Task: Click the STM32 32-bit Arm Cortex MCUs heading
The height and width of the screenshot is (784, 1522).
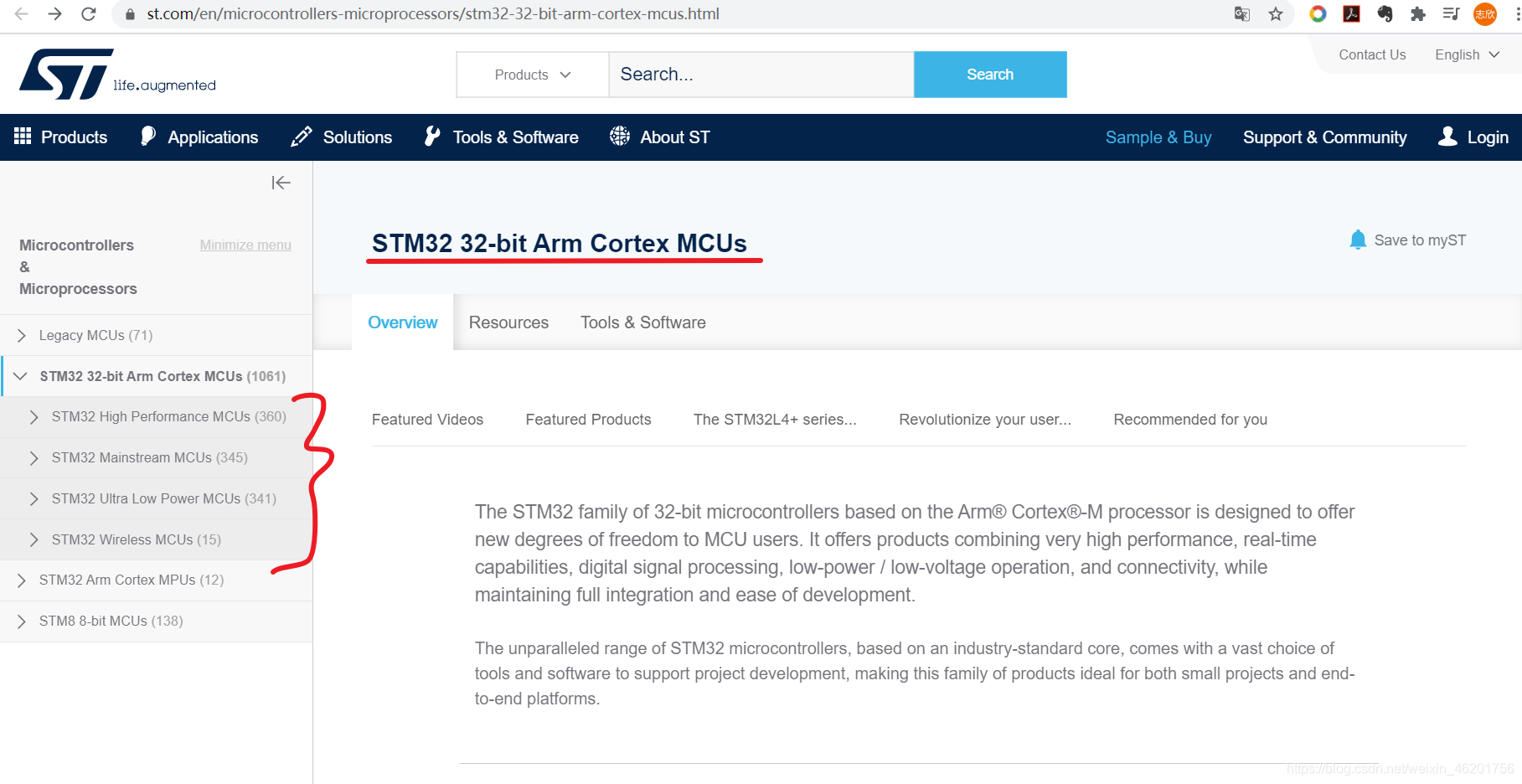Action: pos(560,243)
